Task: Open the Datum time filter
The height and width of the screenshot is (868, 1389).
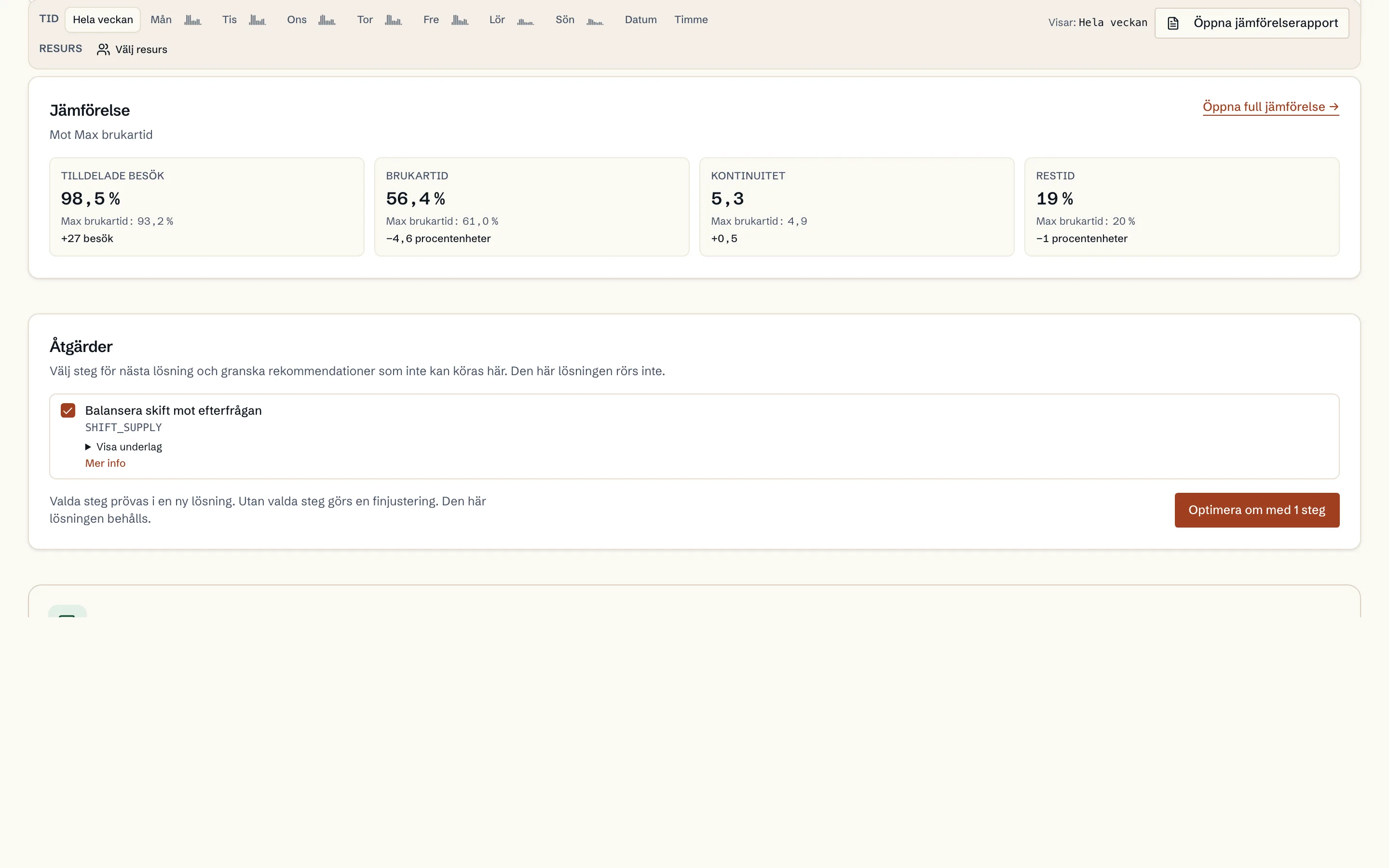Action: tap(640, 19)
